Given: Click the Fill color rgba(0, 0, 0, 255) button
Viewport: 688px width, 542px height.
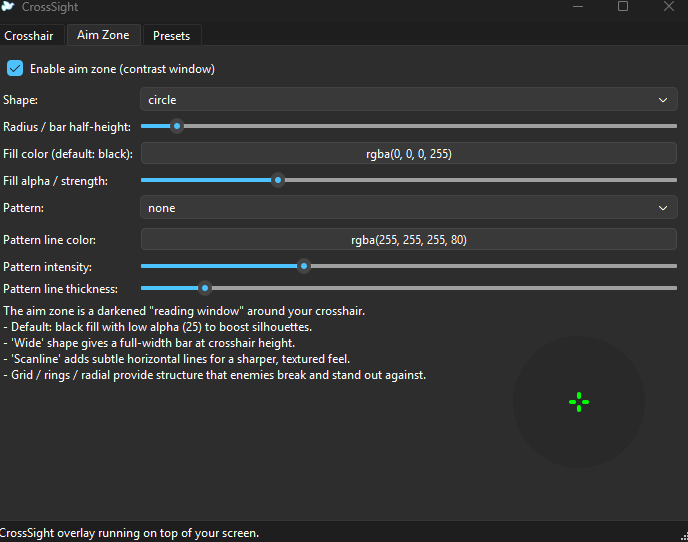Looking at the screenshot, I should (x=408, y=154).
